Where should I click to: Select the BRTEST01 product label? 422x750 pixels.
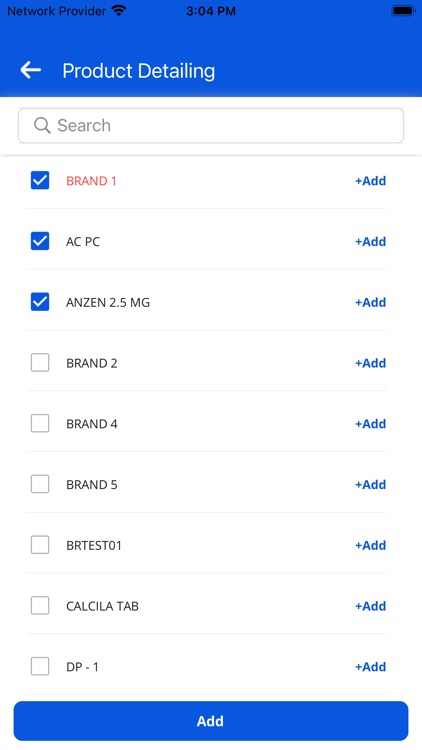point(94,545)
